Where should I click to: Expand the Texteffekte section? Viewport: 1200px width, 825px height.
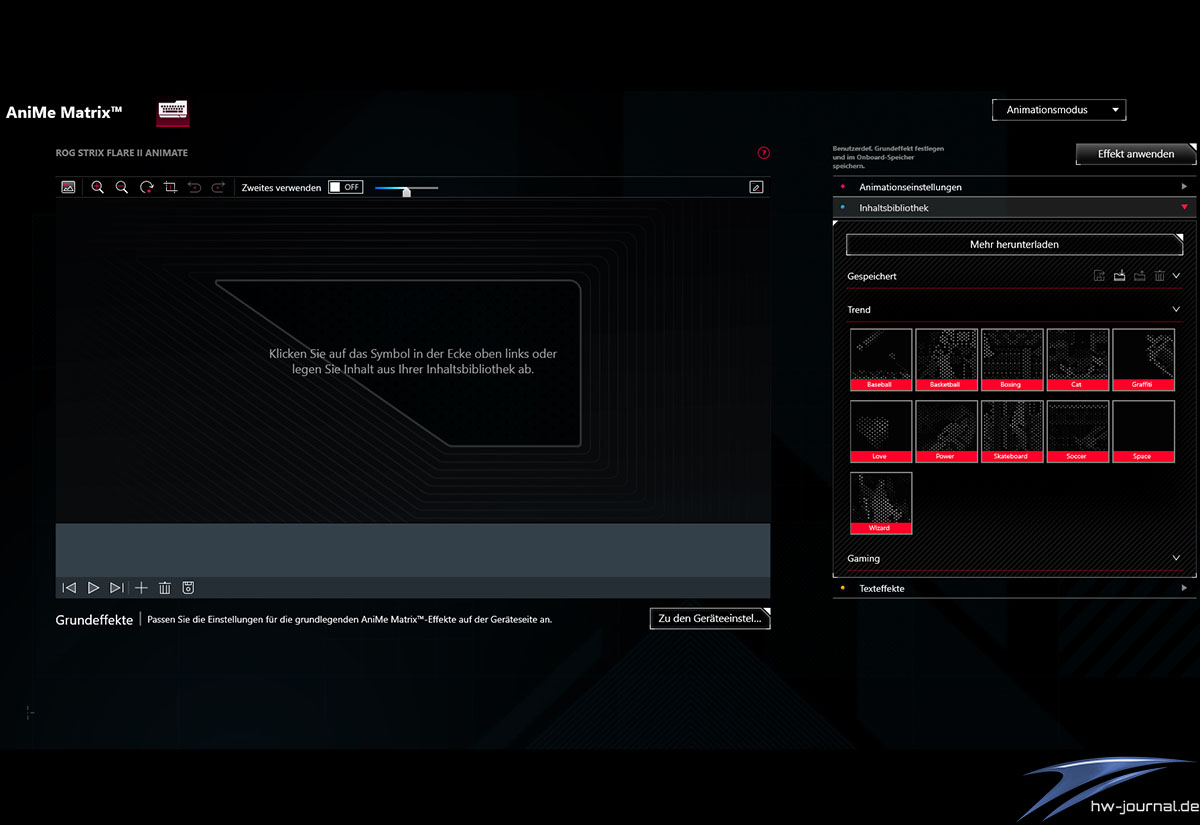click(x=1014, y=588)
